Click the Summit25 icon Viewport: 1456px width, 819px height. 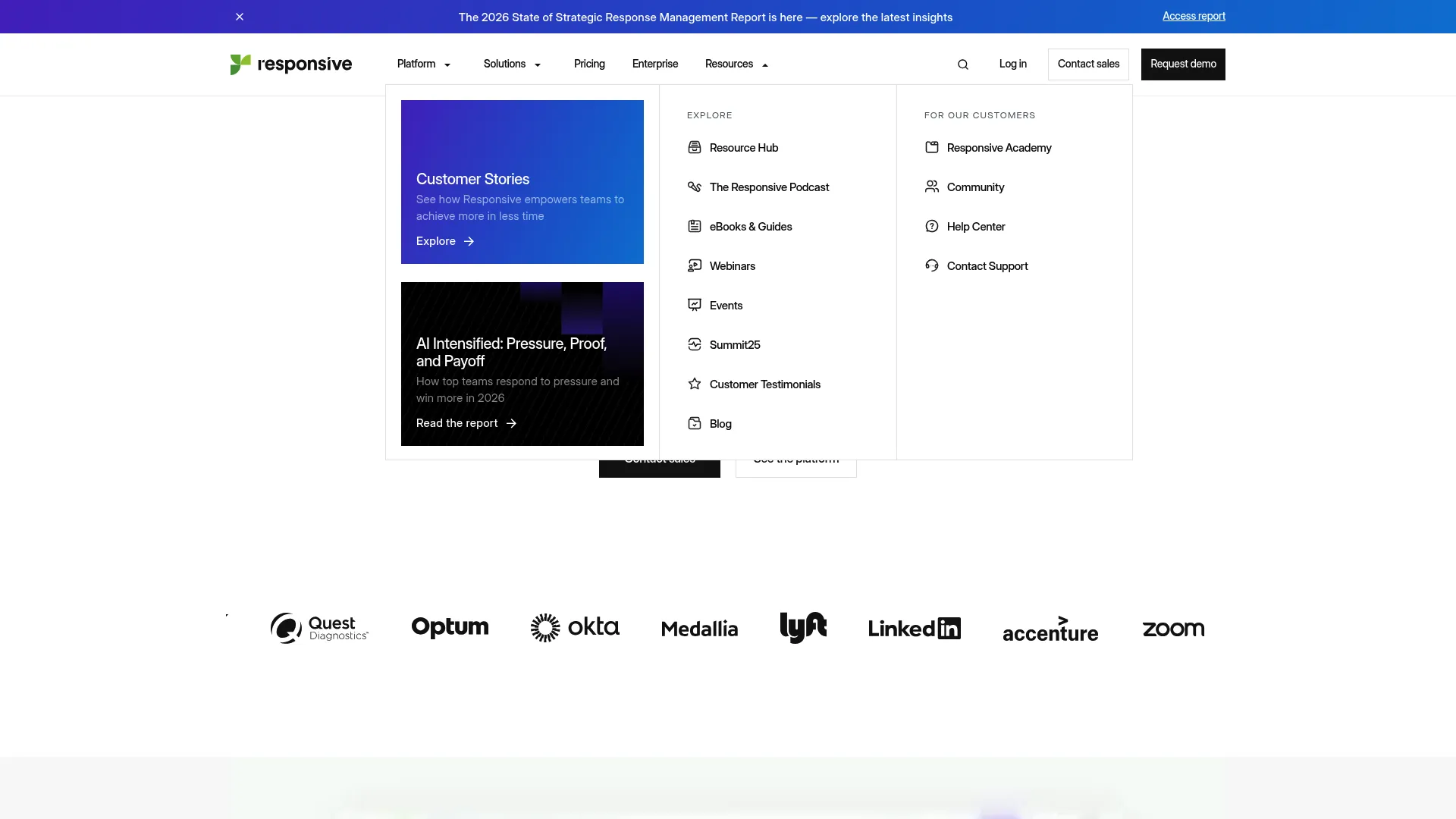(x=695, y=344)
